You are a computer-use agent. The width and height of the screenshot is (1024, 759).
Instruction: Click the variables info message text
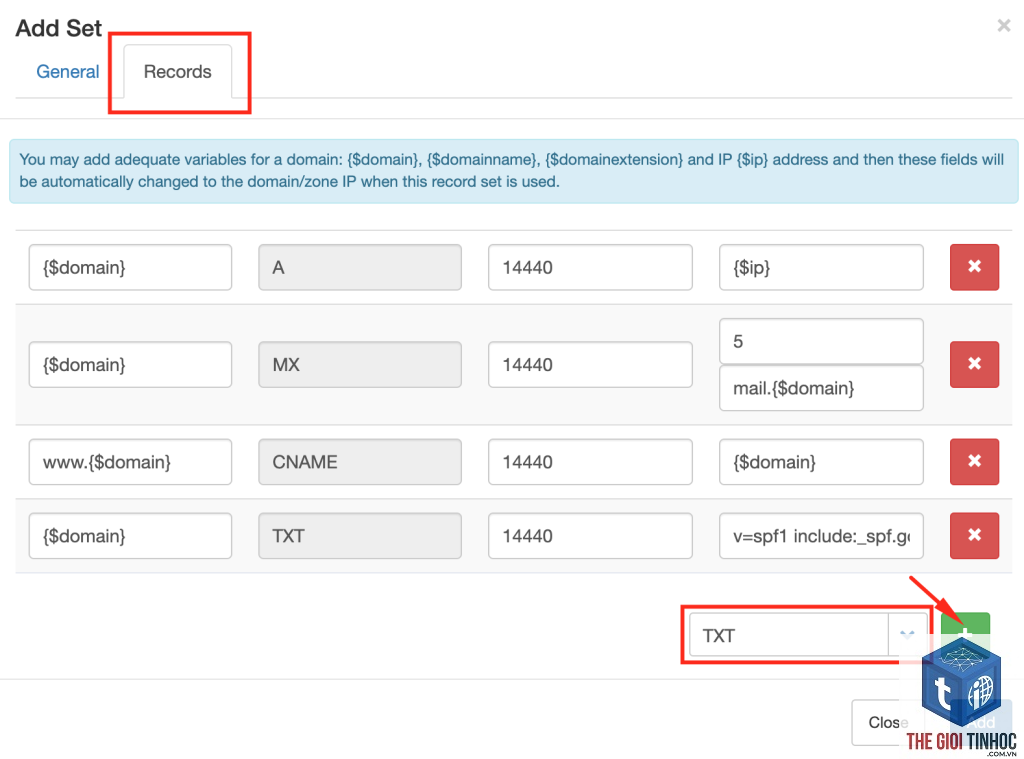tap(511, 170)
